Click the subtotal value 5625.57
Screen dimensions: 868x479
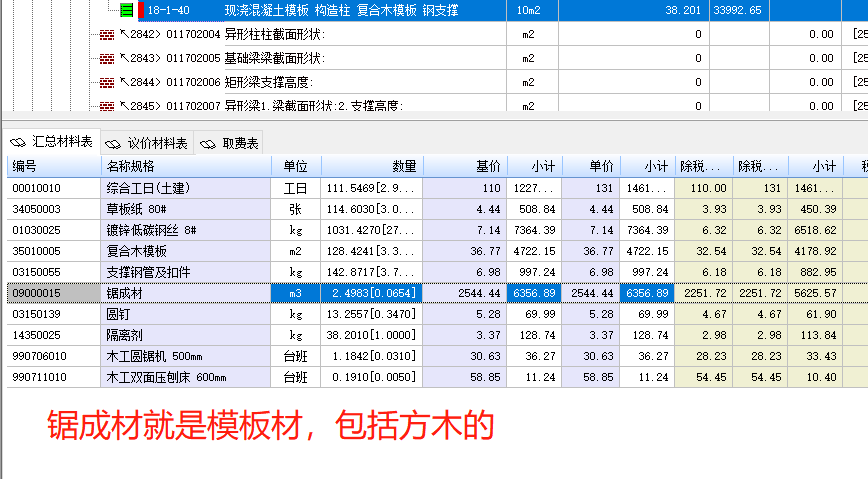coord(815,293)
